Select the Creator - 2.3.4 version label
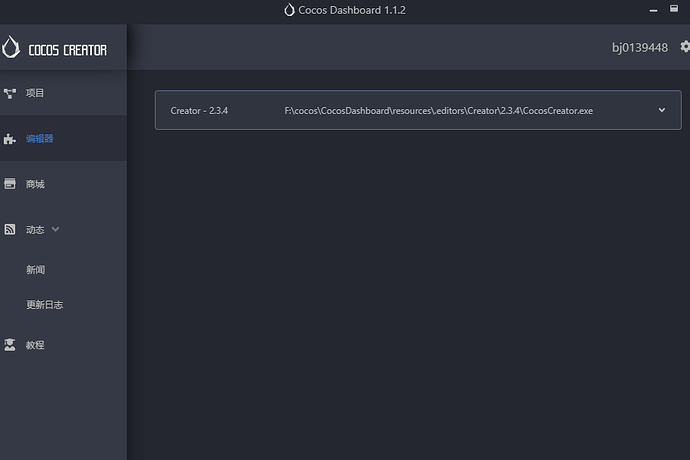This screenshot has width=690, height=460. click(x=199, y=110)
